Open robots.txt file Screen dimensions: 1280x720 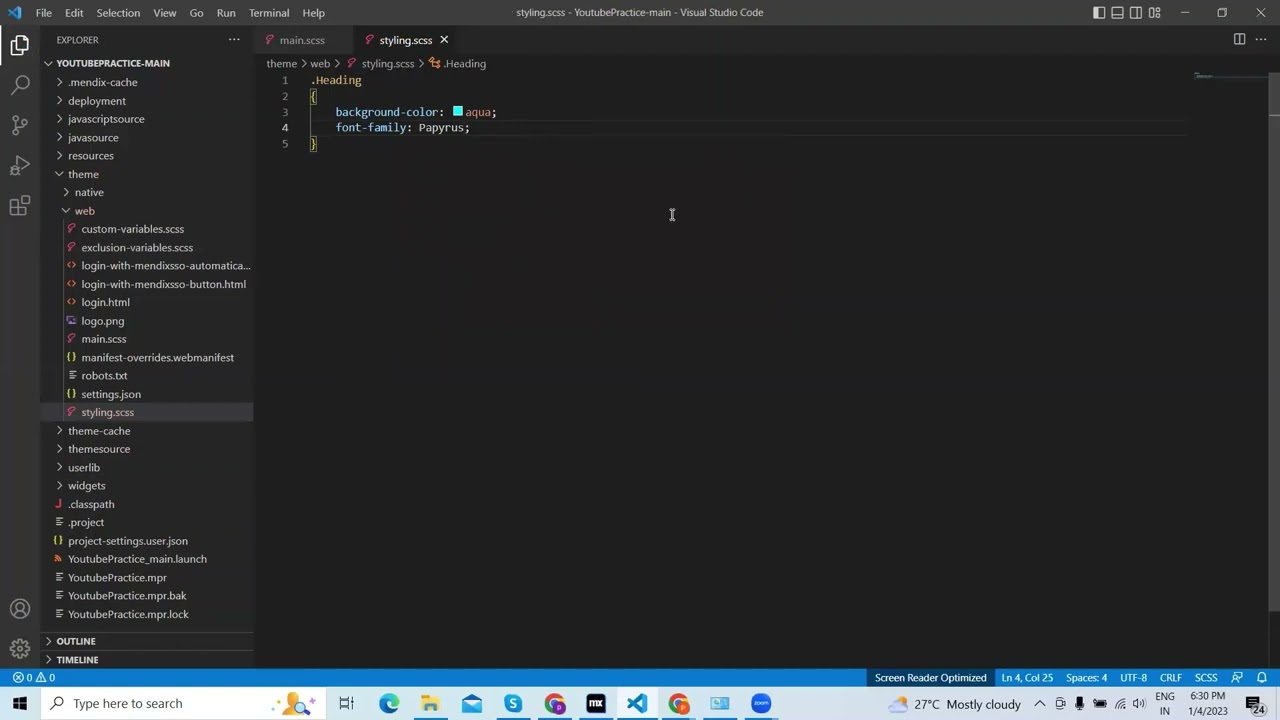[104, 376]
